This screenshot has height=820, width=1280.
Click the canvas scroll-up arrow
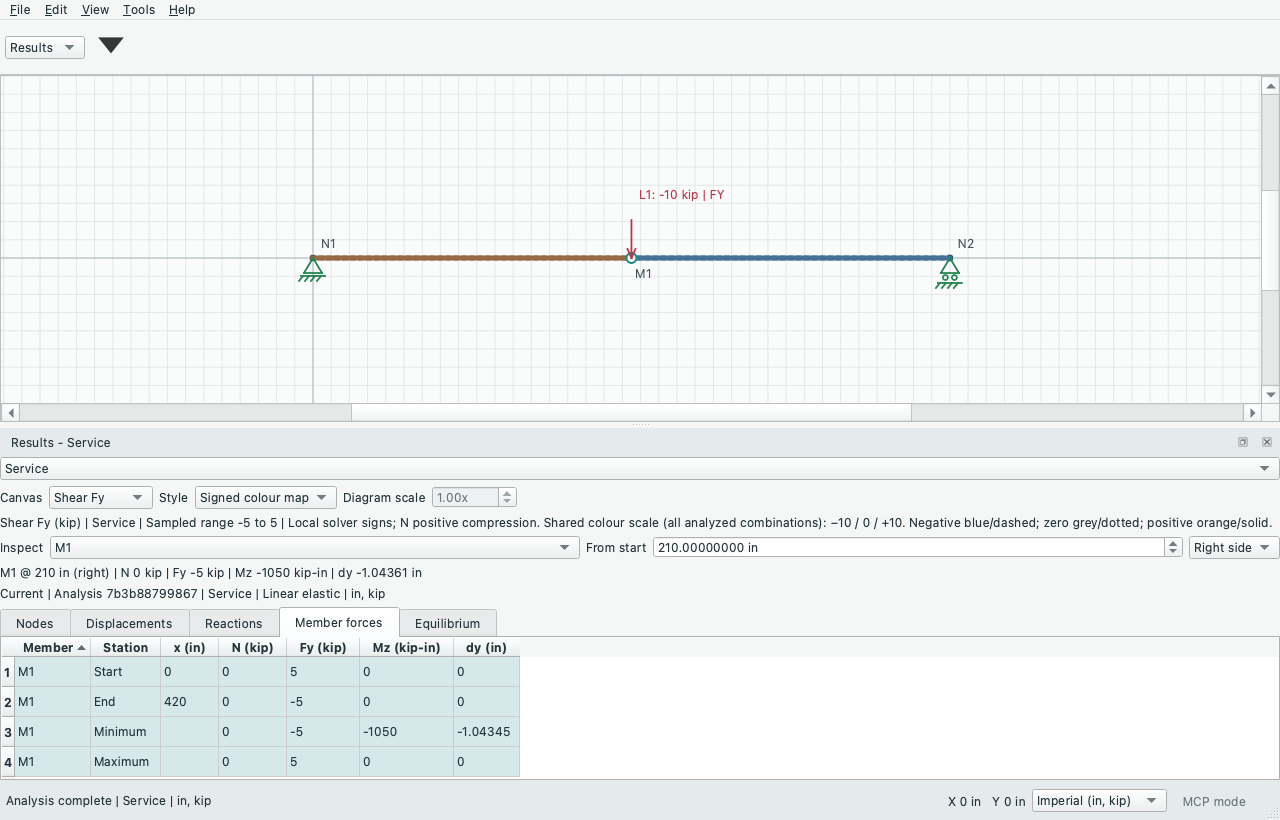[x=1270, y=86]
